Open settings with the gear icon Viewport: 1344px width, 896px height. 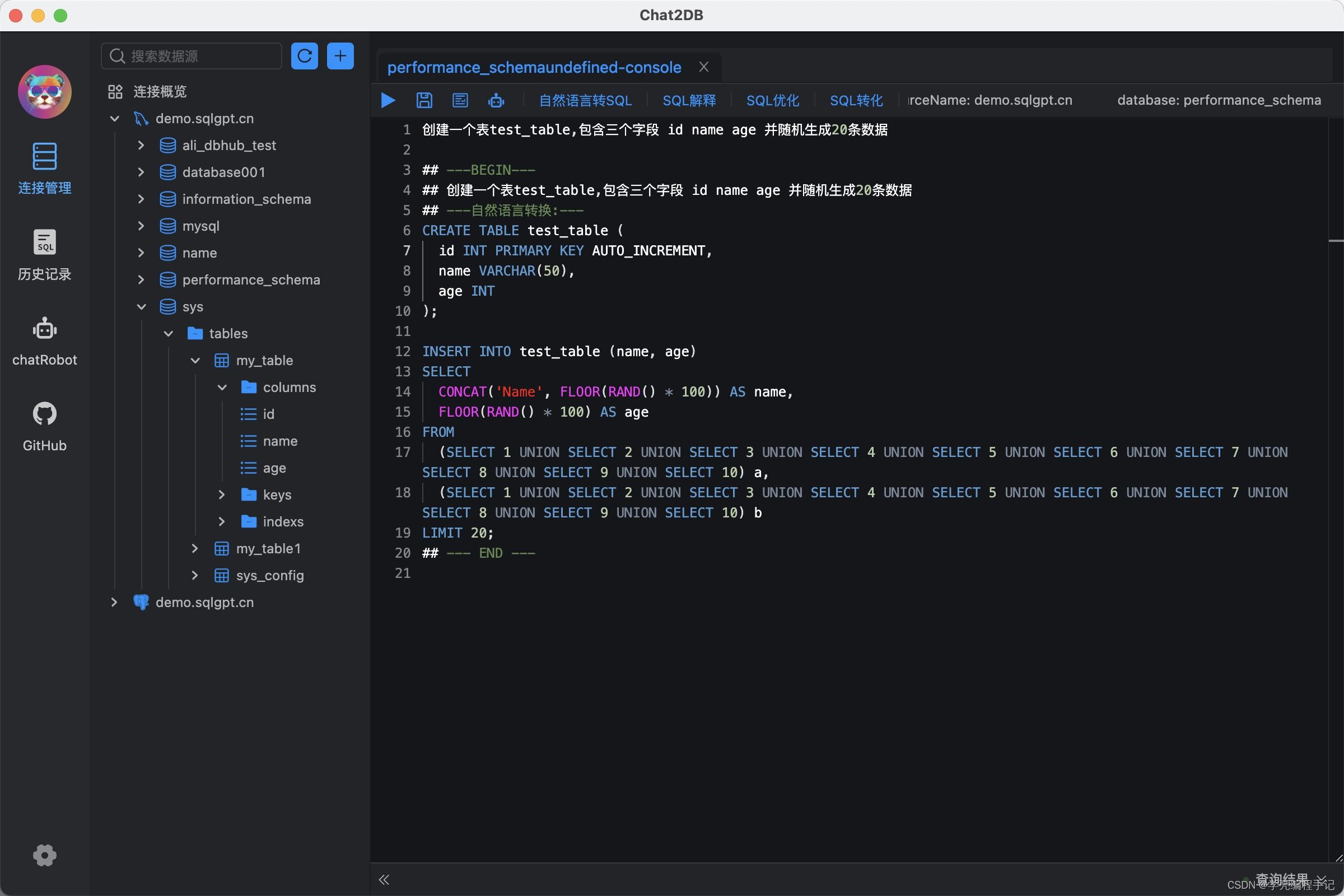[x=45, y=855]
